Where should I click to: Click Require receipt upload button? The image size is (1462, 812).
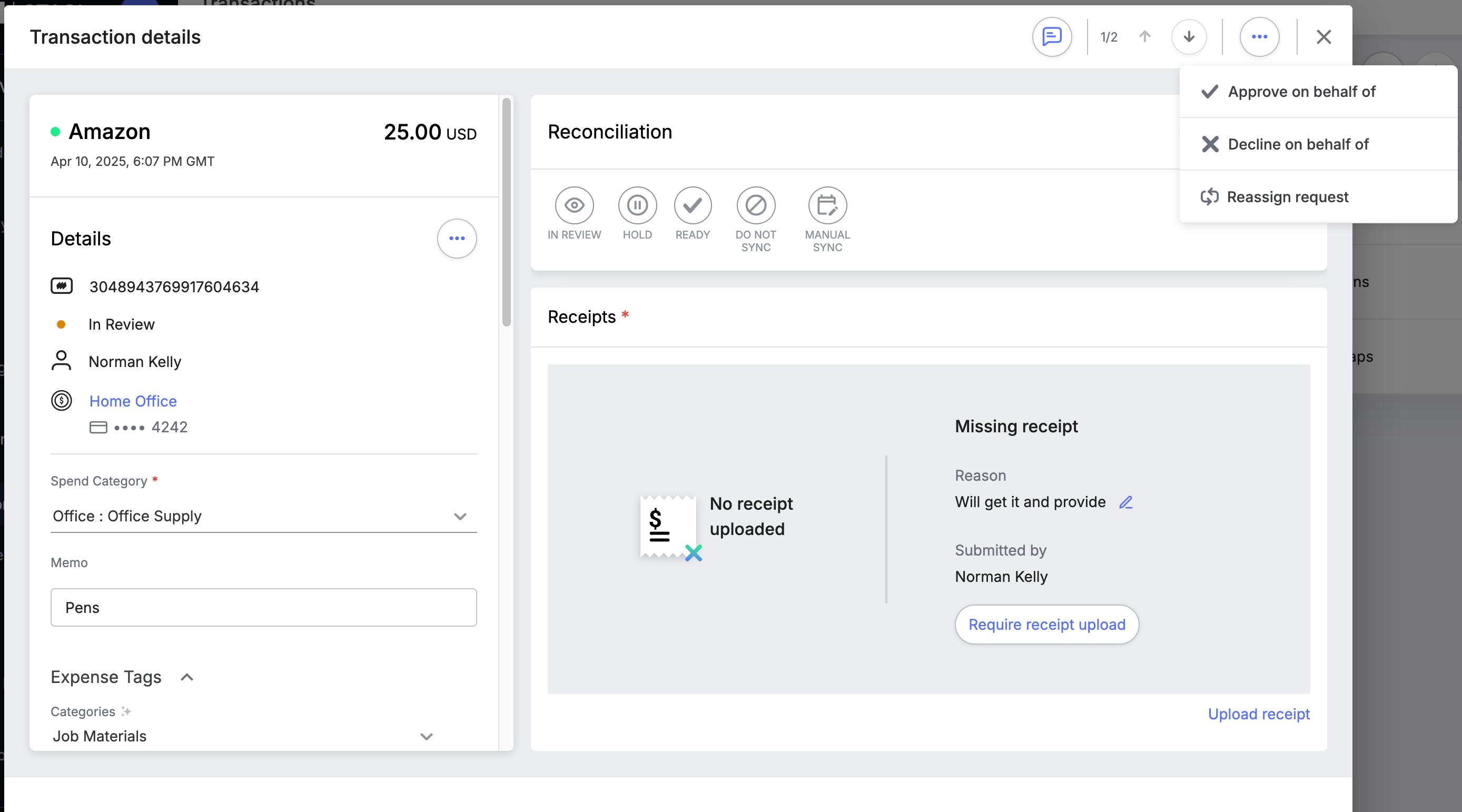(x=1046, y=624)
